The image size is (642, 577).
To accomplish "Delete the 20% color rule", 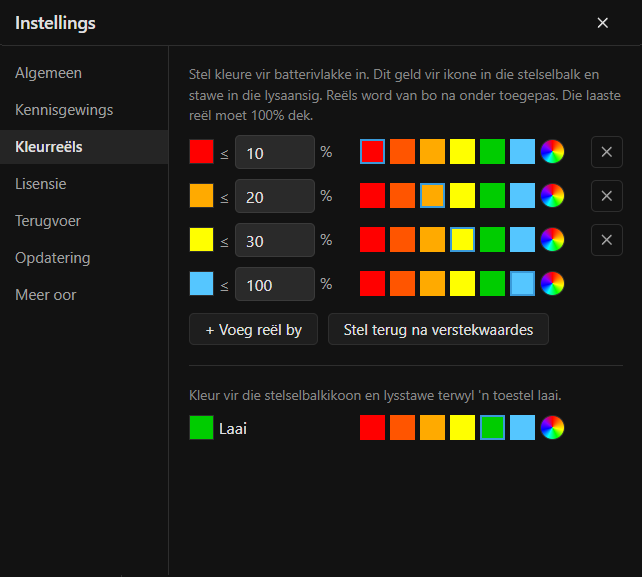I will tap(607, 196).
